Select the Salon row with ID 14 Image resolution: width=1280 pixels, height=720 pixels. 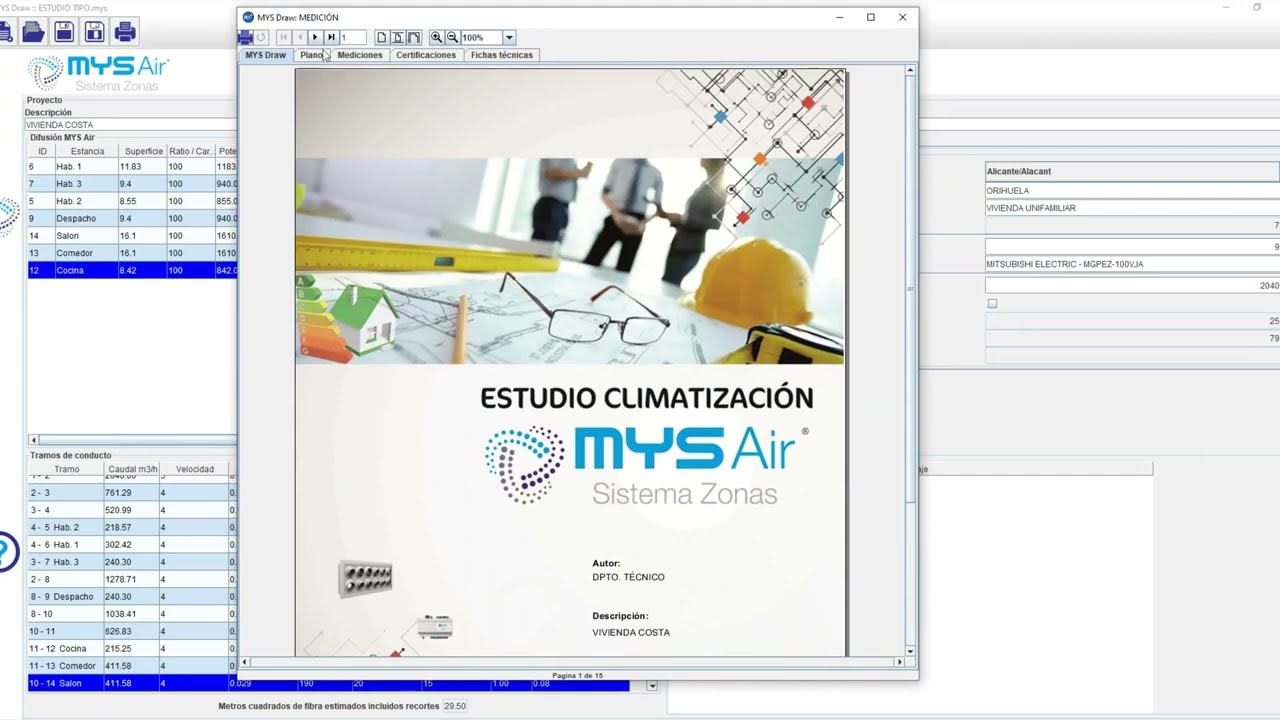tap(132, 236)
